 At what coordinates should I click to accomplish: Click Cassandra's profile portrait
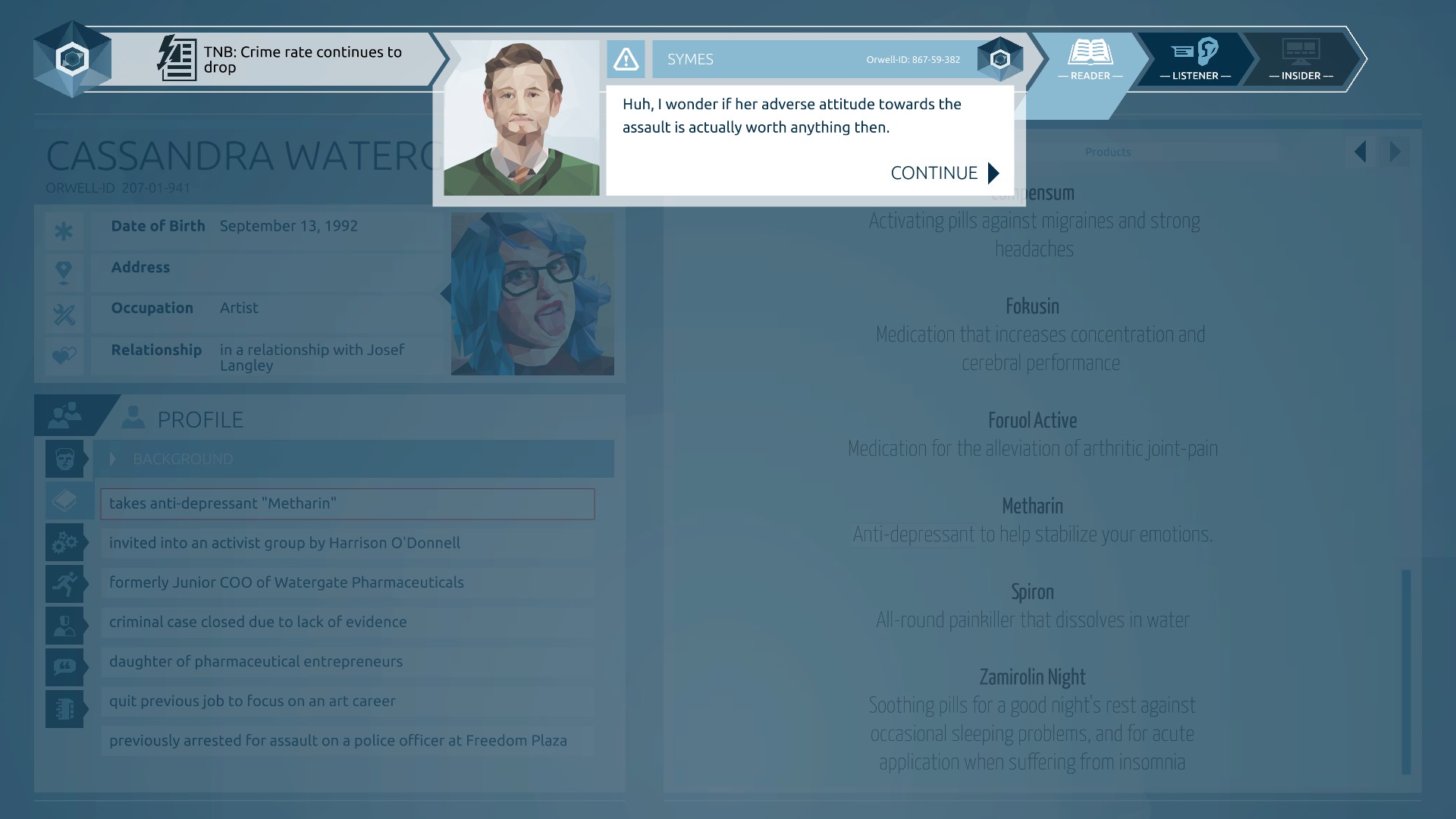pyautogui.click(x=532, y=293)
